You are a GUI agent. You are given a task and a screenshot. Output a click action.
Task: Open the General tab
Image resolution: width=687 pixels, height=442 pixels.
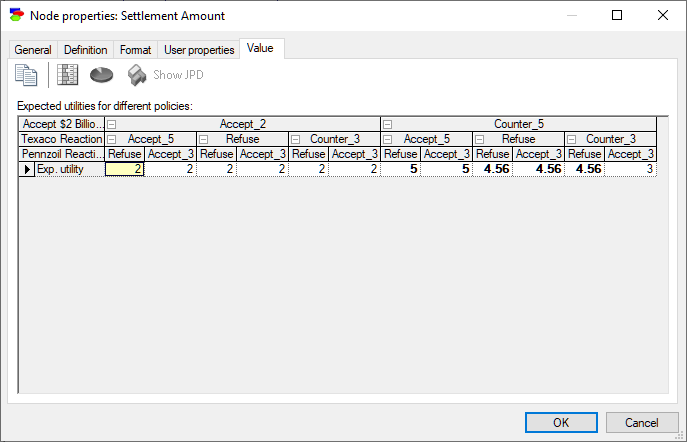tap(33, 50)
